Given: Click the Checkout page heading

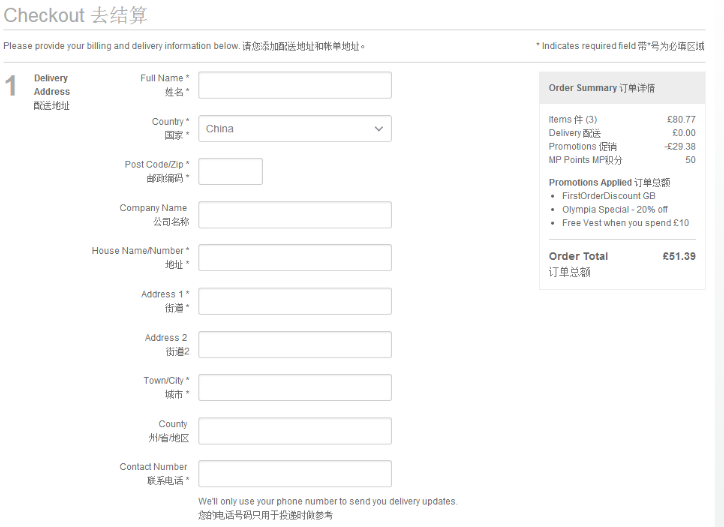Looking at the screenshot, I should (75, 15).
